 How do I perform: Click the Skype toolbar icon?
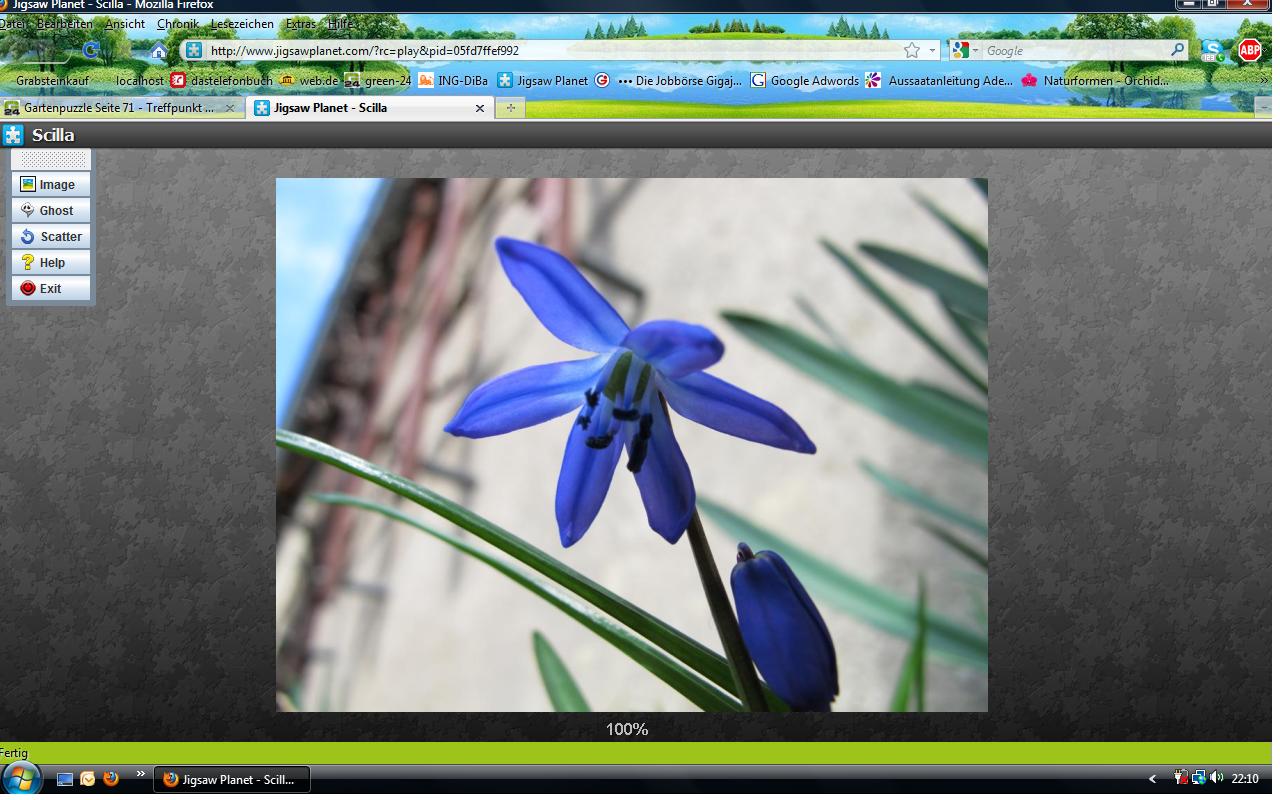tap(1212, 50)
